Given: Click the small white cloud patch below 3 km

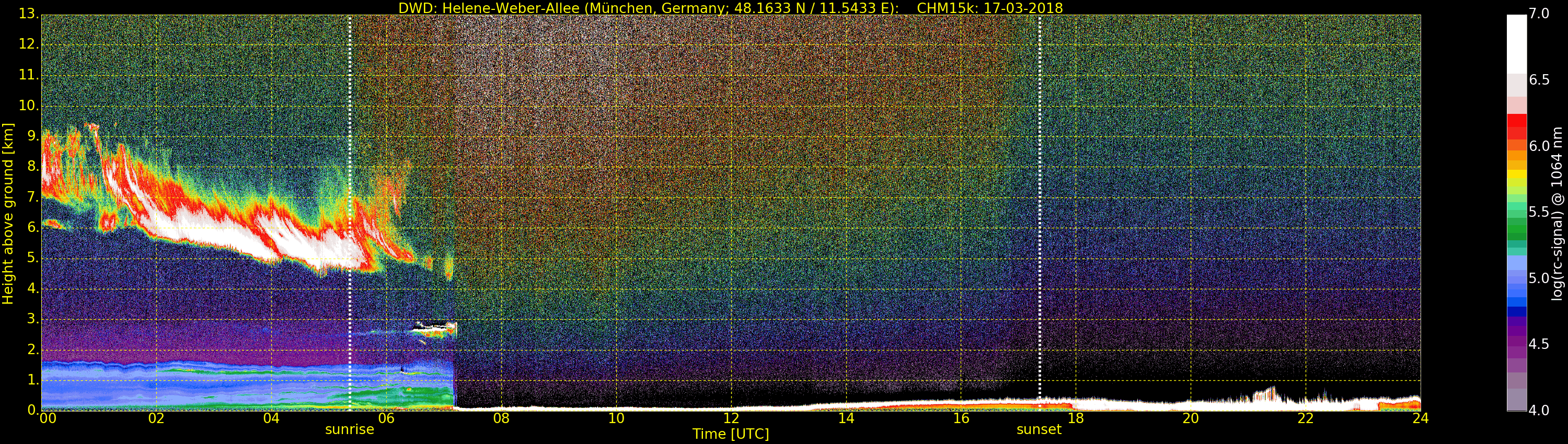Looking at the screenshot, I should (433, 329).
